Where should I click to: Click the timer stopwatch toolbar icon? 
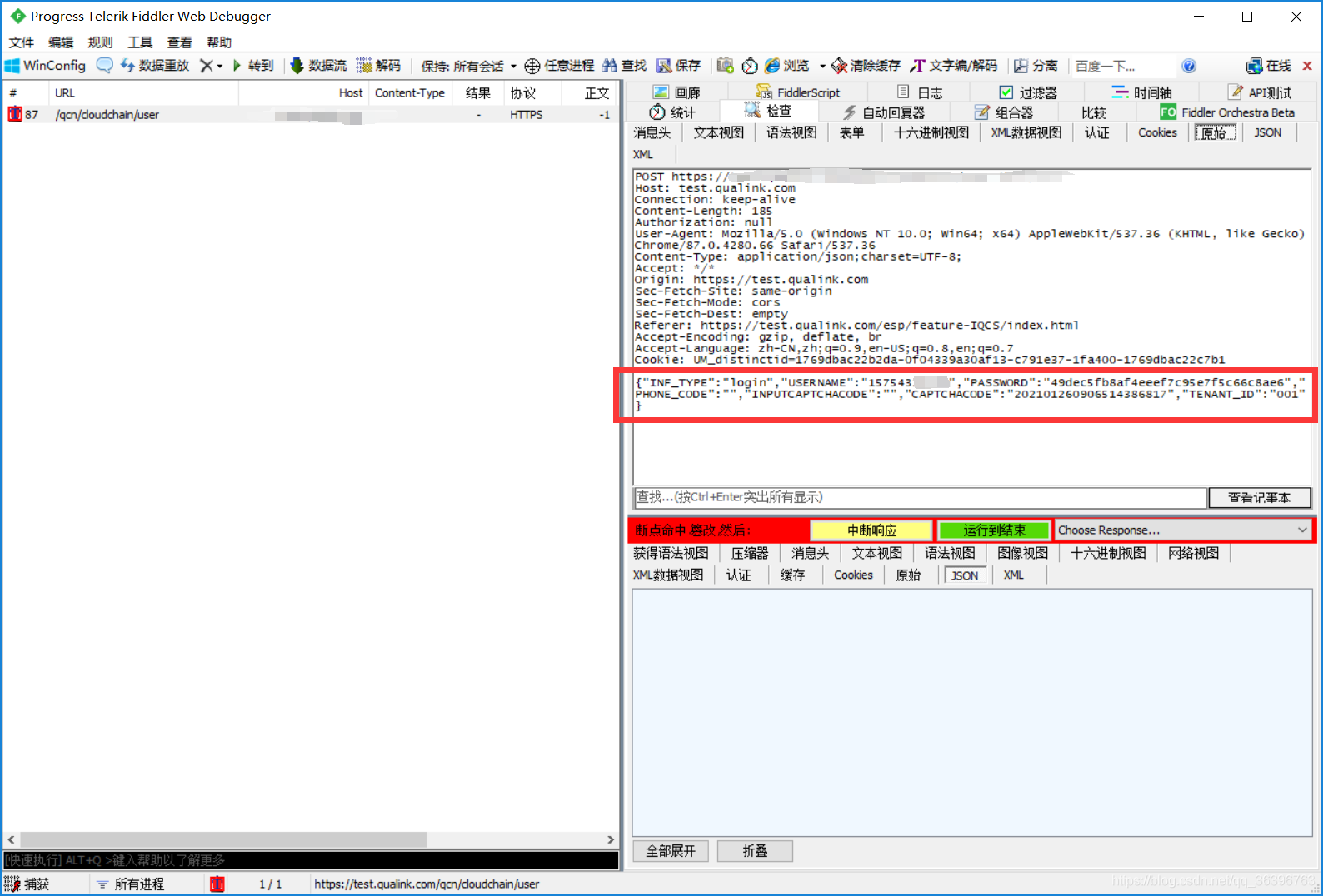(750, 66)
